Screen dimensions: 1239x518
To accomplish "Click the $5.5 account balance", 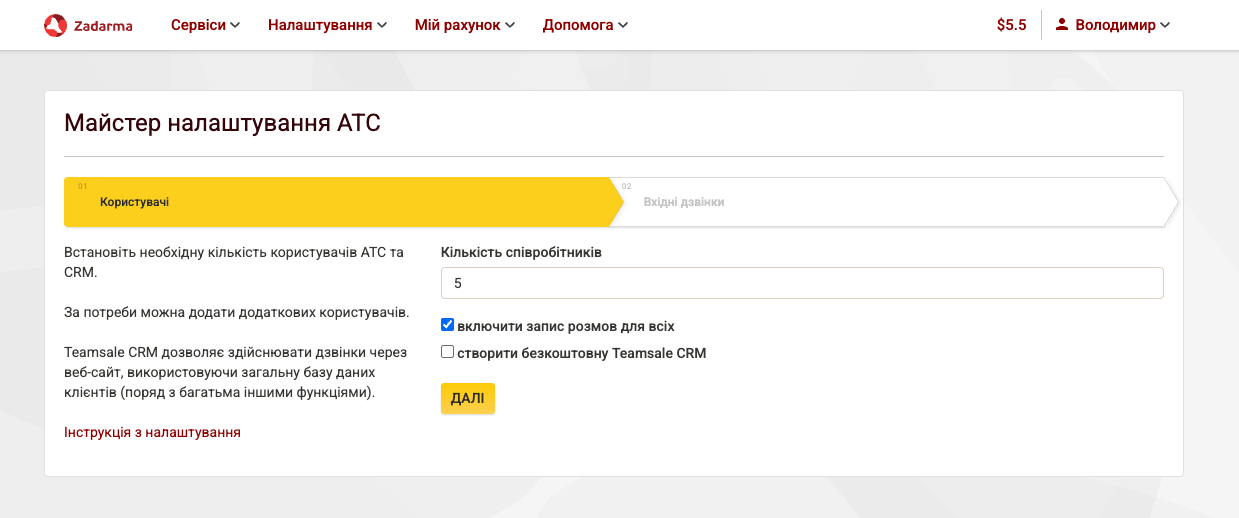I will [1011, 25].
